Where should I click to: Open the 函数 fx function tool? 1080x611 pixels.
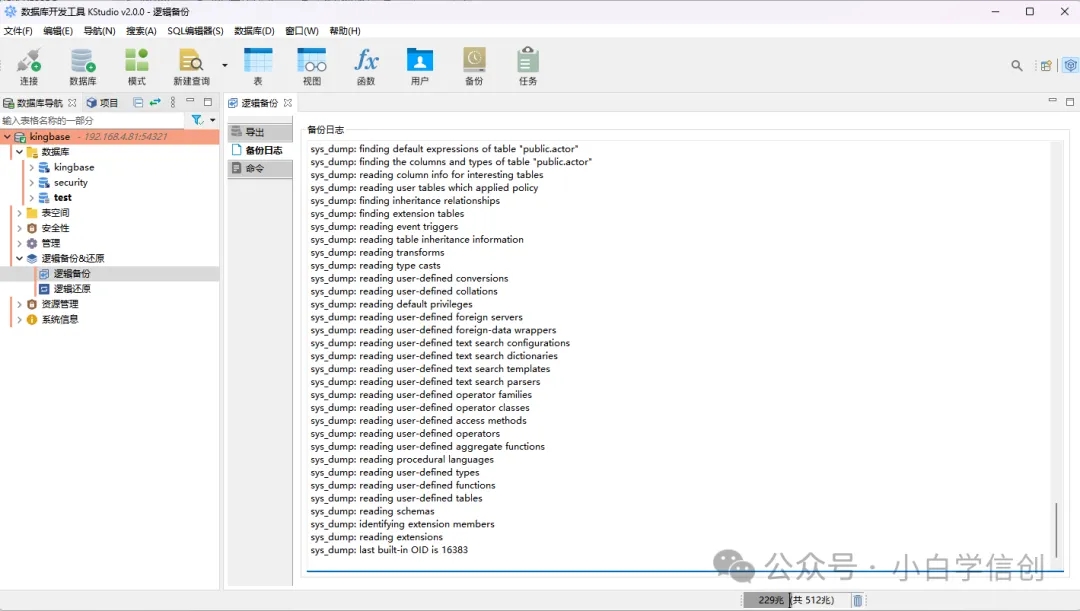point(366,66)
